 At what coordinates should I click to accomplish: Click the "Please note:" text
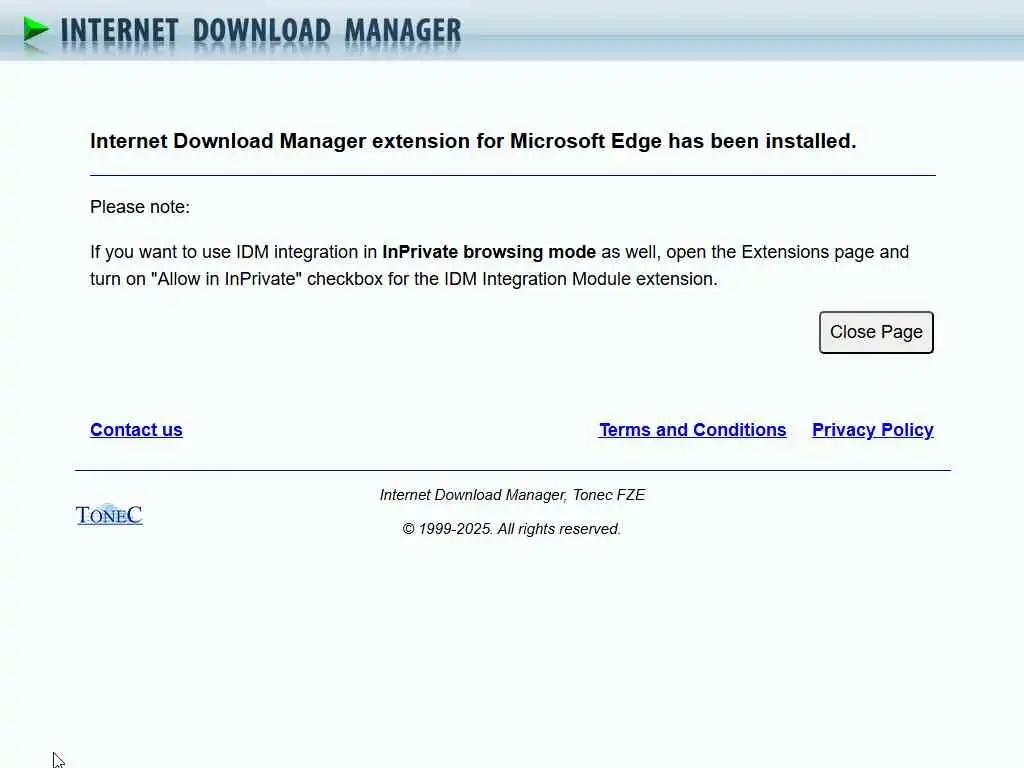(x=140, y=207)
